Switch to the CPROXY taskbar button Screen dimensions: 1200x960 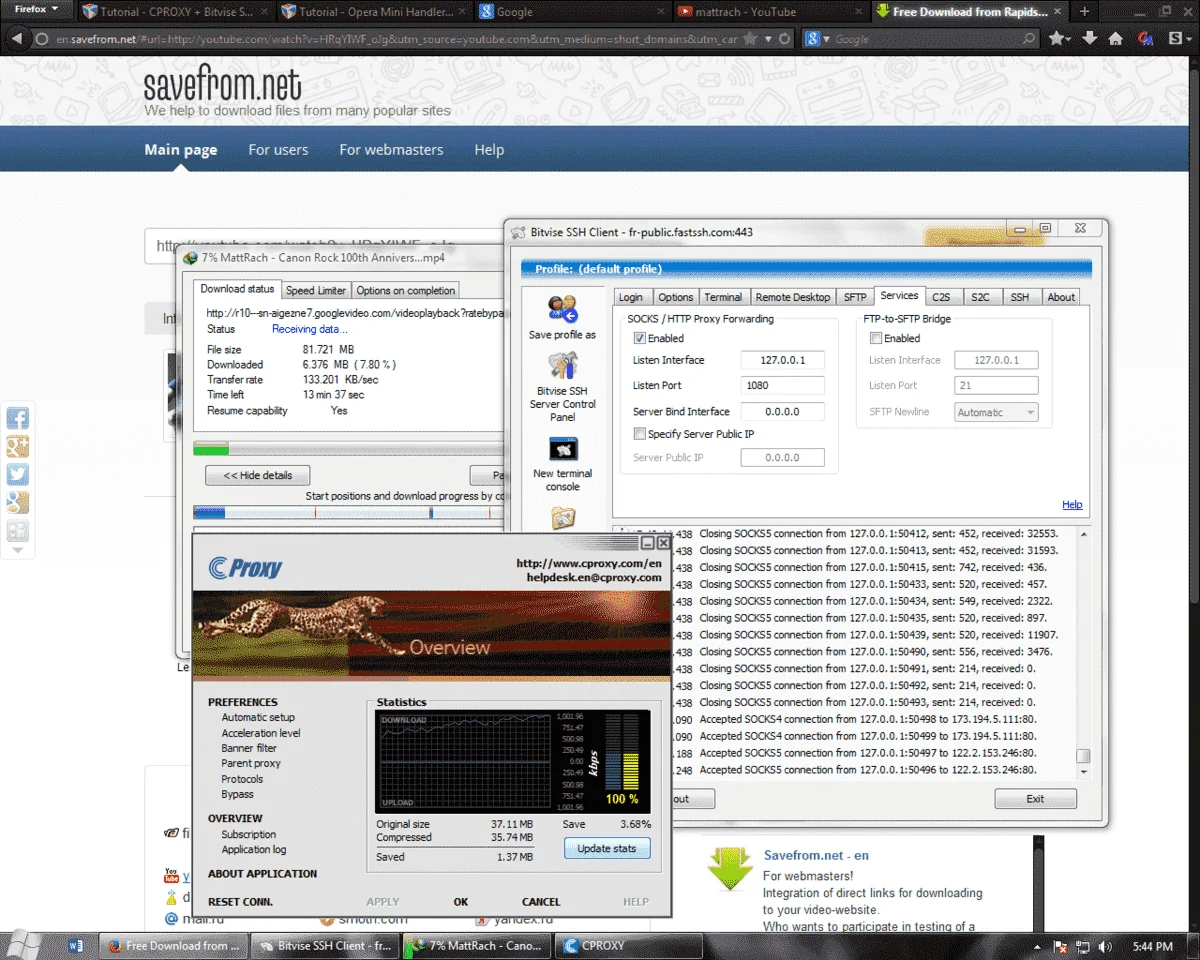[x=629, y=945]
